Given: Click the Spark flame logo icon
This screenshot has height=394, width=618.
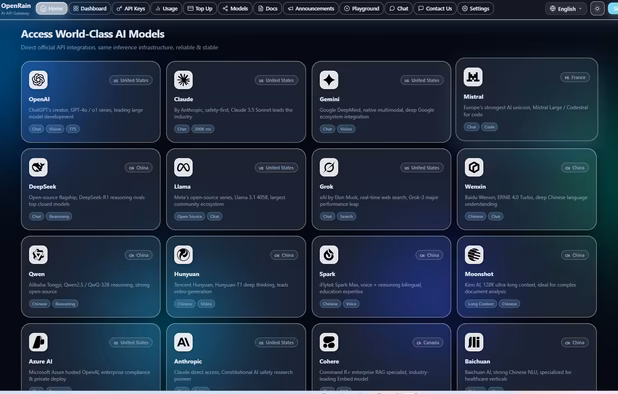Looking at the screenshot, I should coord(329,255).
